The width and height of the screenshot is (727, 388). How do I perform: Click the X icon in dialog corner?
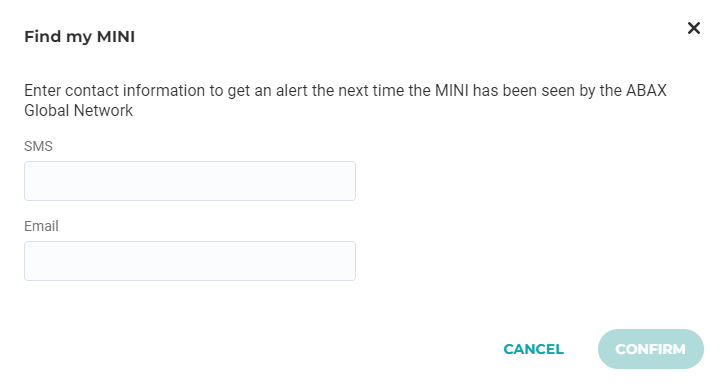[694, 28]
